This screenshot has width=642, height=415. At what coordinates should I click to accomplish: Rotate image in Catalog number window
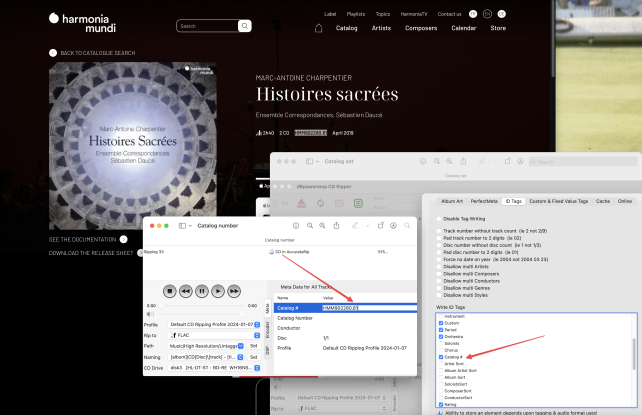pos(380,226)
